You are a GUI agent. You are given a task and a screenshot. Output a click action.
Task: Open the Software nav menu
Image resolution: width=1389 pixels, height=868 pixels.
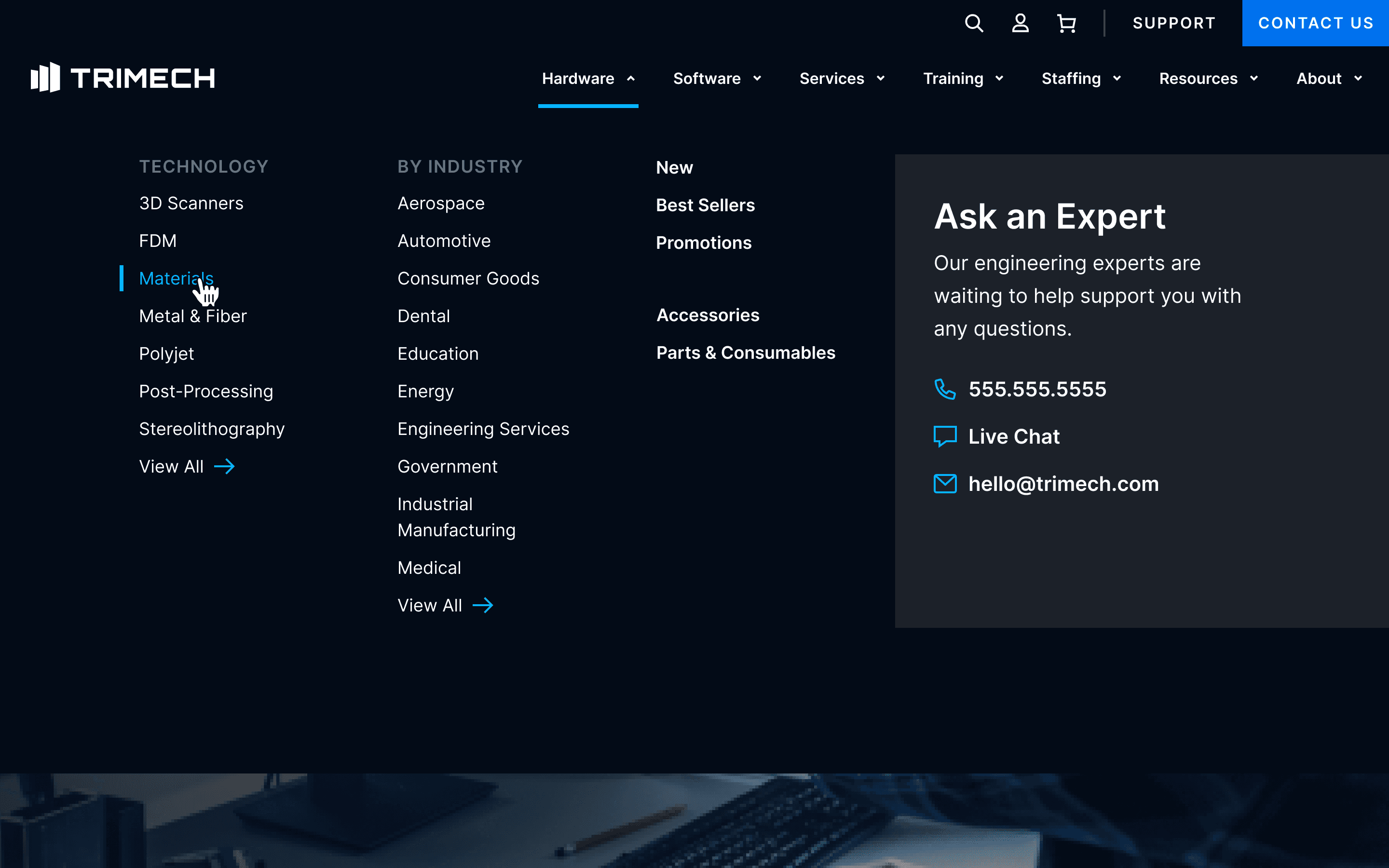(707, 79)
